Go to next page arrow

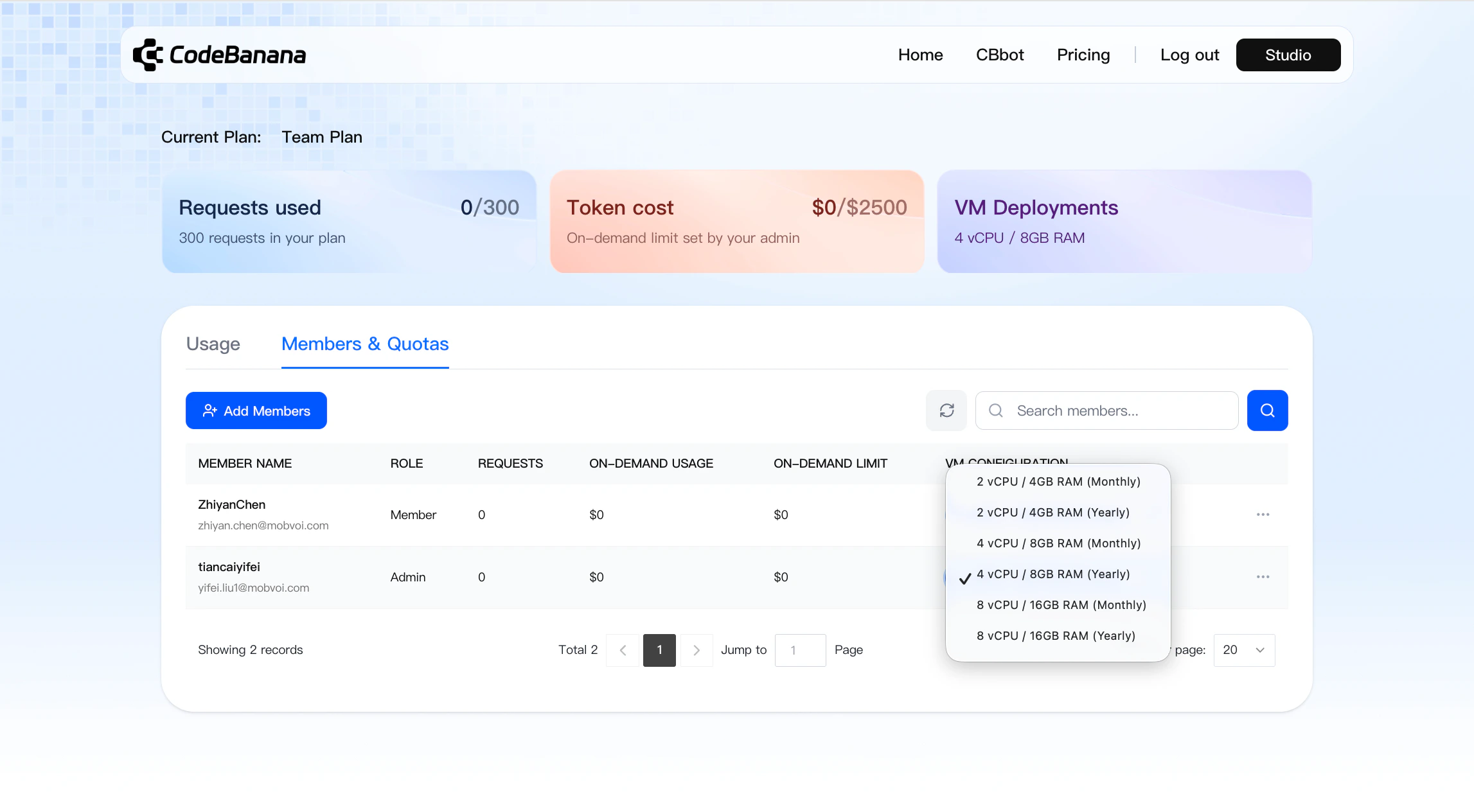[697, 650]
